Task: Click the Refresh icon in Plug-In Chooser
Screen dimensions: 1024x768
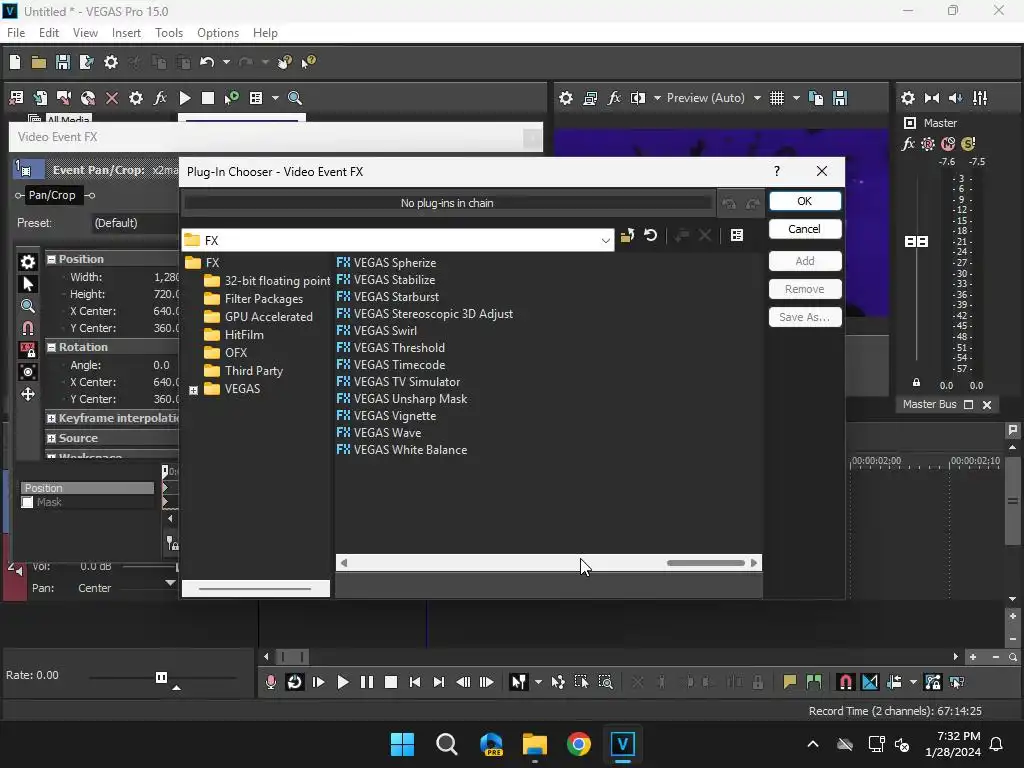Action: click(x=650, y=235)
